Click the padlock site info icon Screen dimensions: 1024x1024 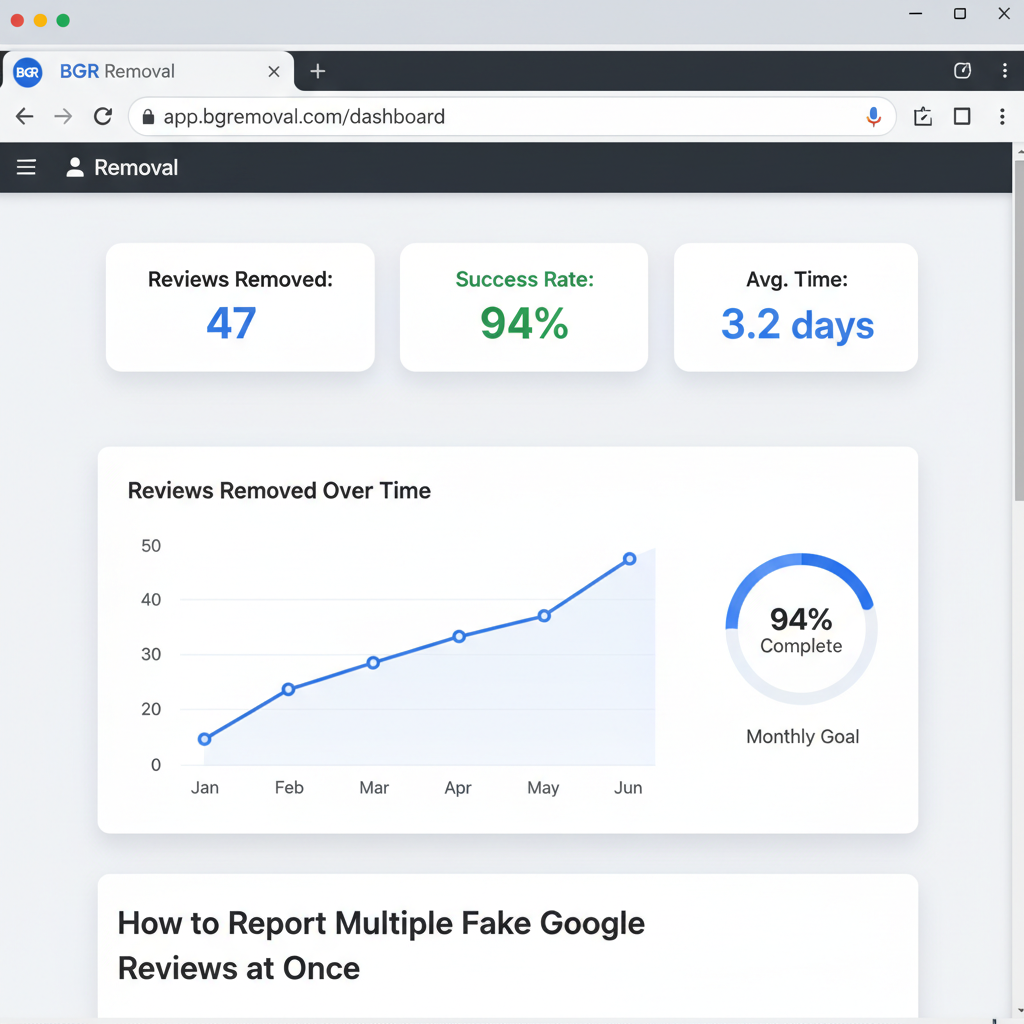click(148, 116)
